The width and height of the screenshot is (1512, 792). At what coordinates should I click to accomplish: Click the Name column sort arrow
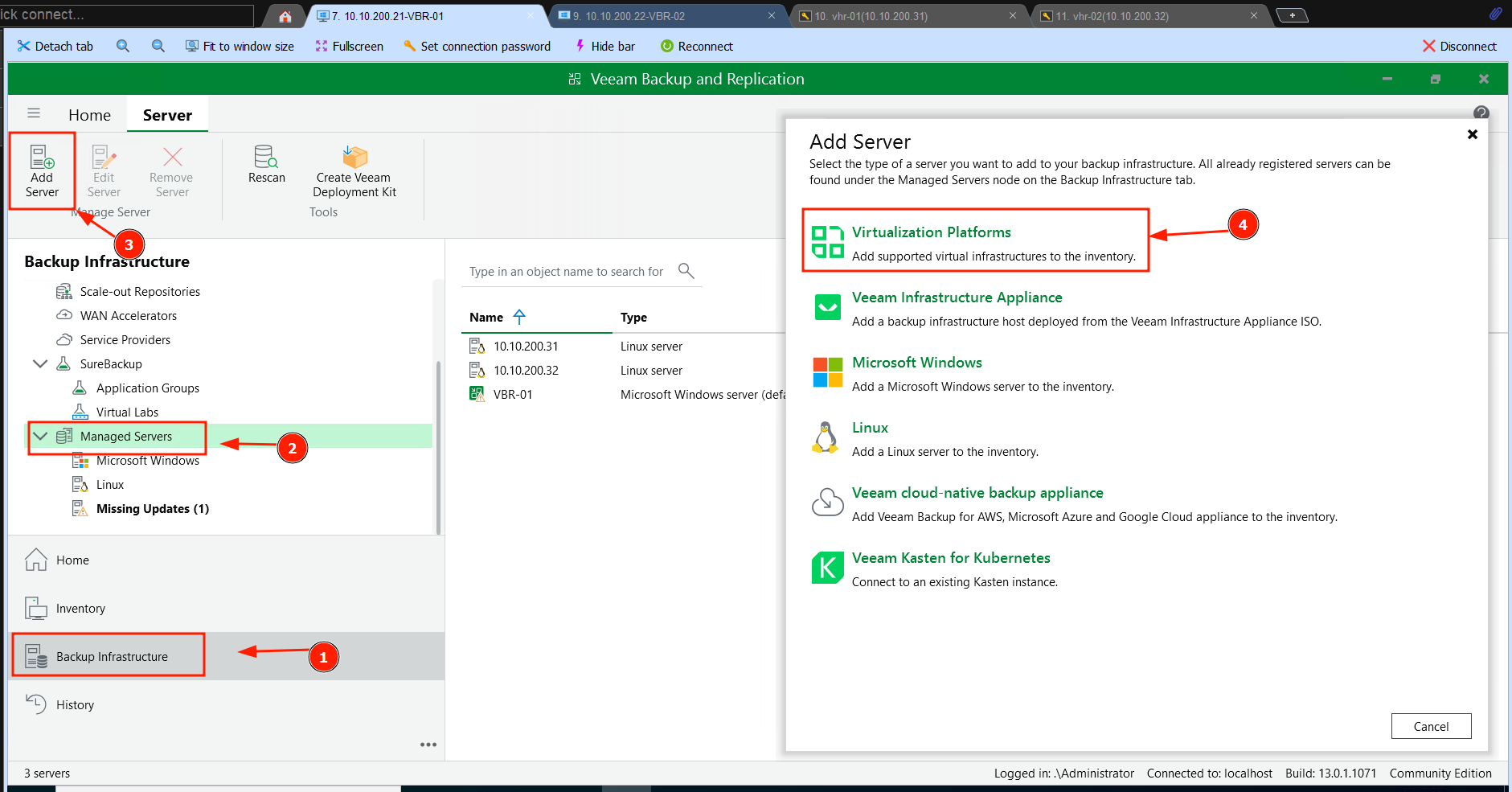pyautogui.click(x=519, y=317)
